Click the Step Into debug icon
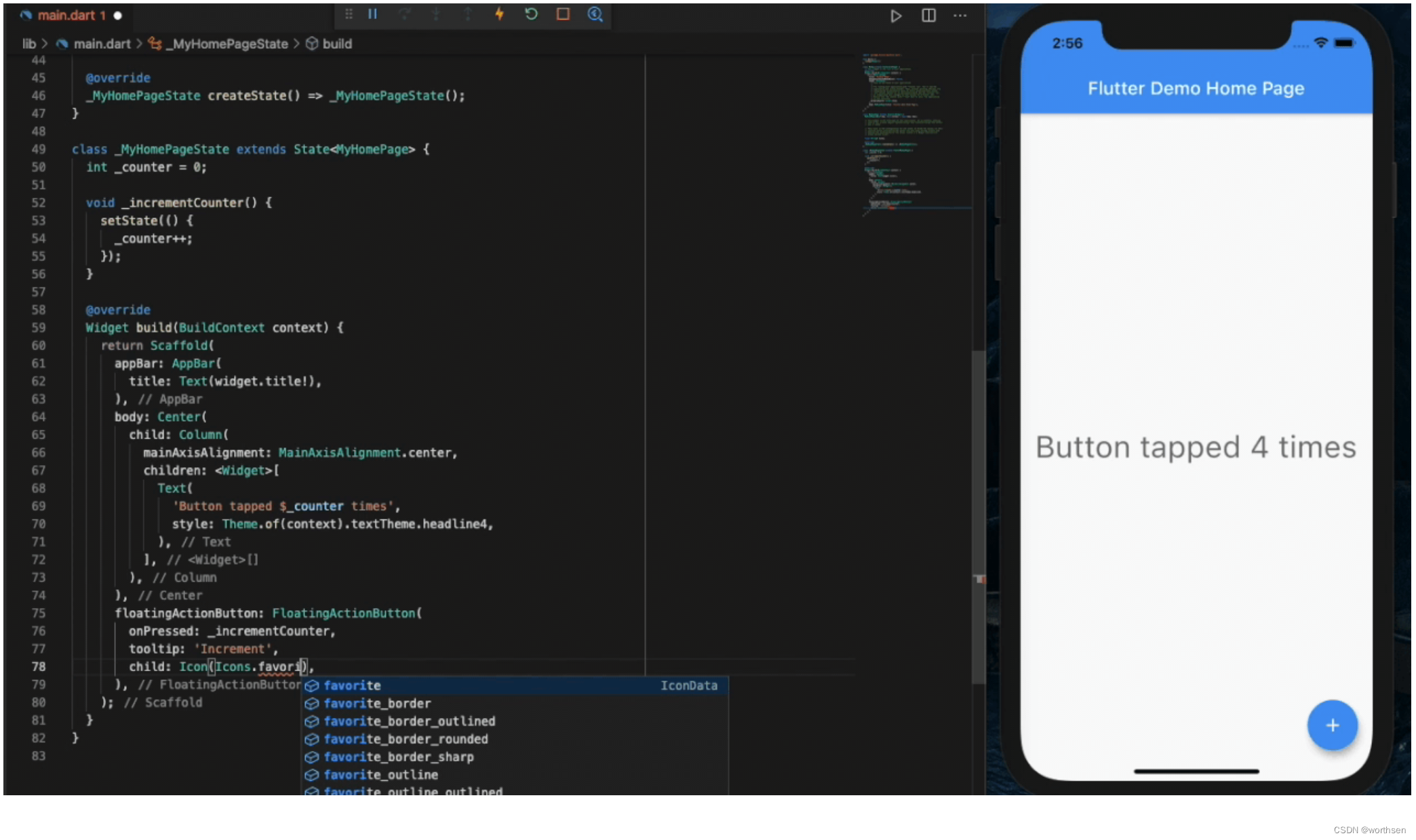Image resolution: width=1416 pixels, height=840 pixels. coord(436,14)
